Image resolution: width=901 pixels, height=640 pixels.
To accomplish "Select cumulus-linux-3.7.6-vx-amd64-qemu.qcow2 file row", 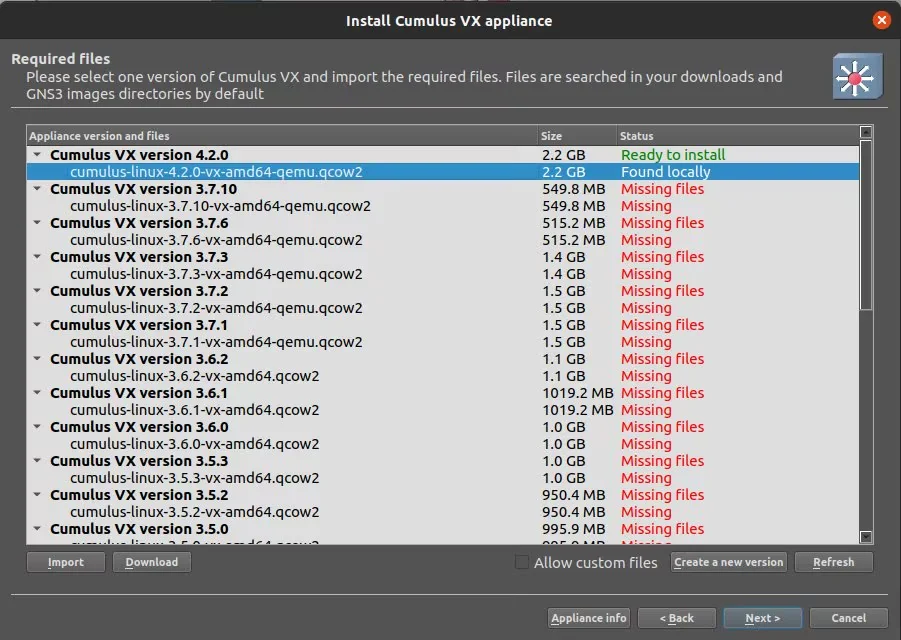I will (216, 240).
